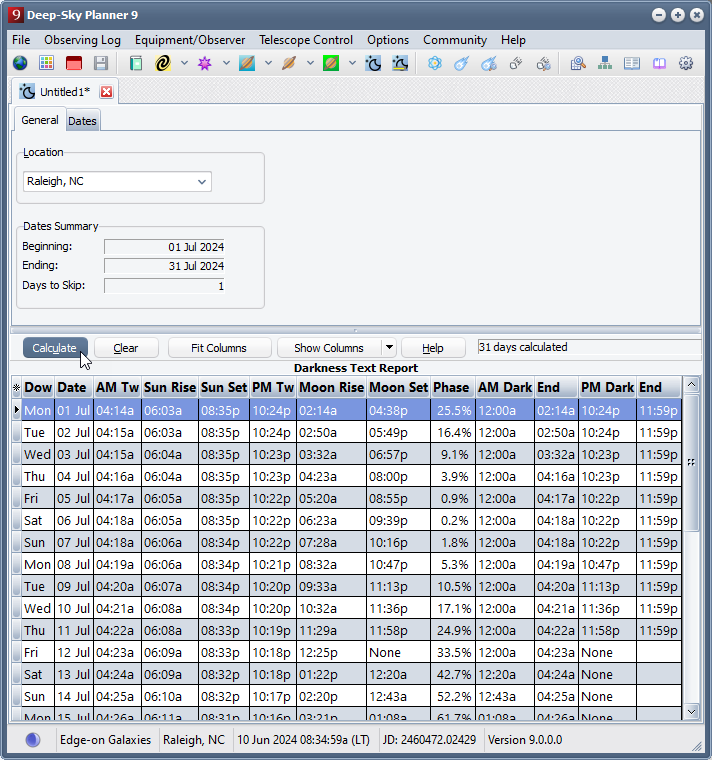
Task: Open dropdown arrow beside spiral galaxy icon
Action: click(184, 63)
